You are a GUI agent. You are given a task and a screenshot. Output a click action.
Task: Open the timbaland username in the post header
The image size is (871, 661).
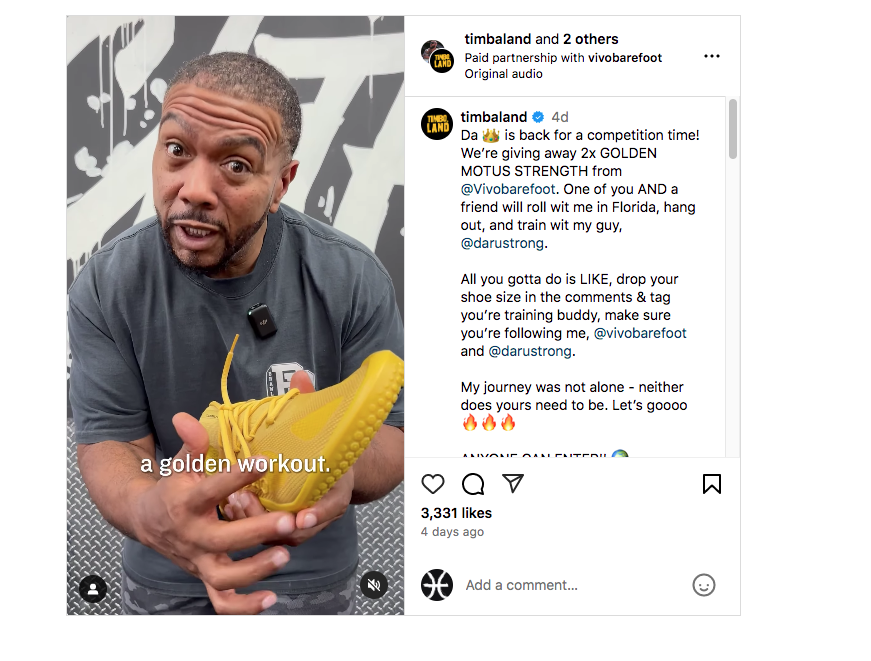(x=498, y=39)
